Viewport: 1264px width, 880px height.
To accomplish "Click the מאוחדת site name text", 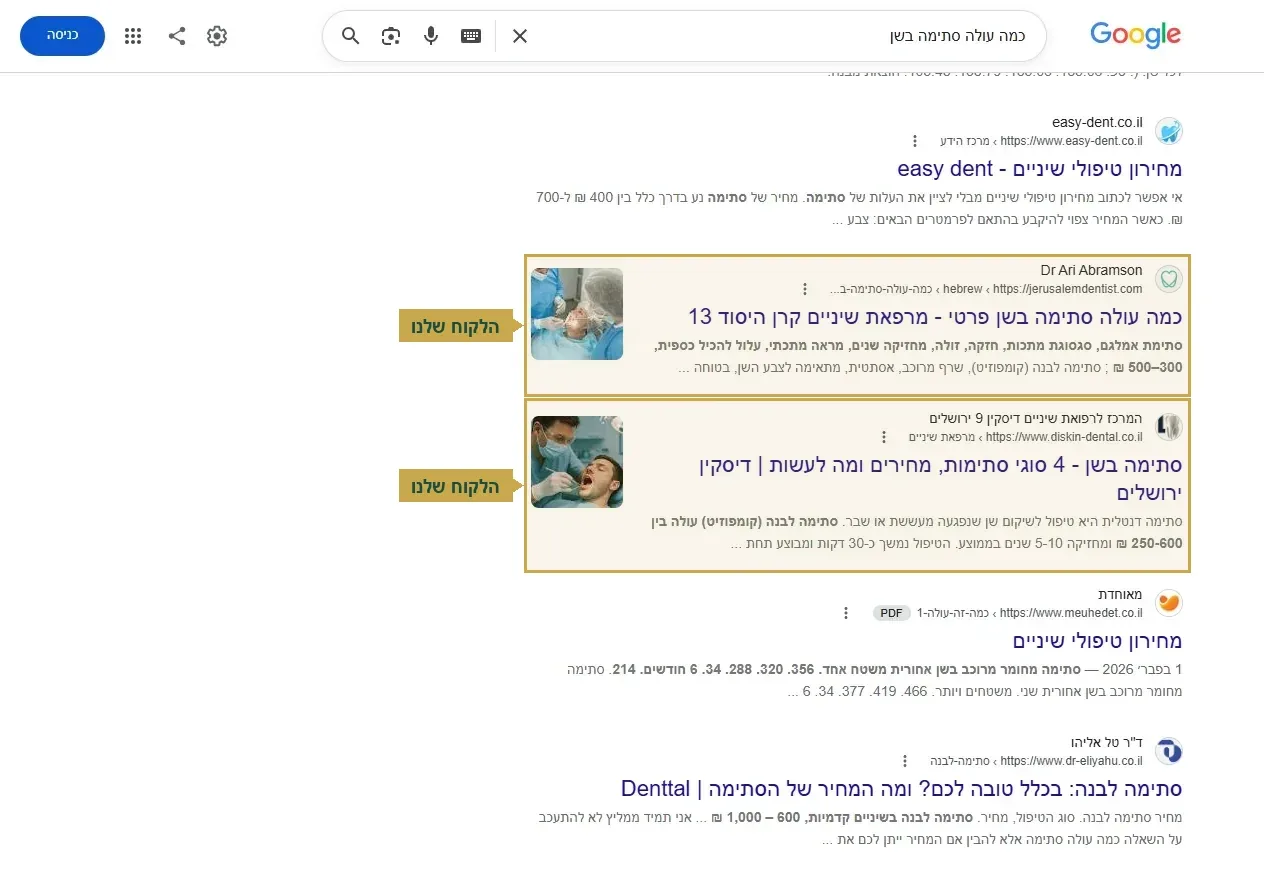I will pyautogui.click(x=1120, y=594).
